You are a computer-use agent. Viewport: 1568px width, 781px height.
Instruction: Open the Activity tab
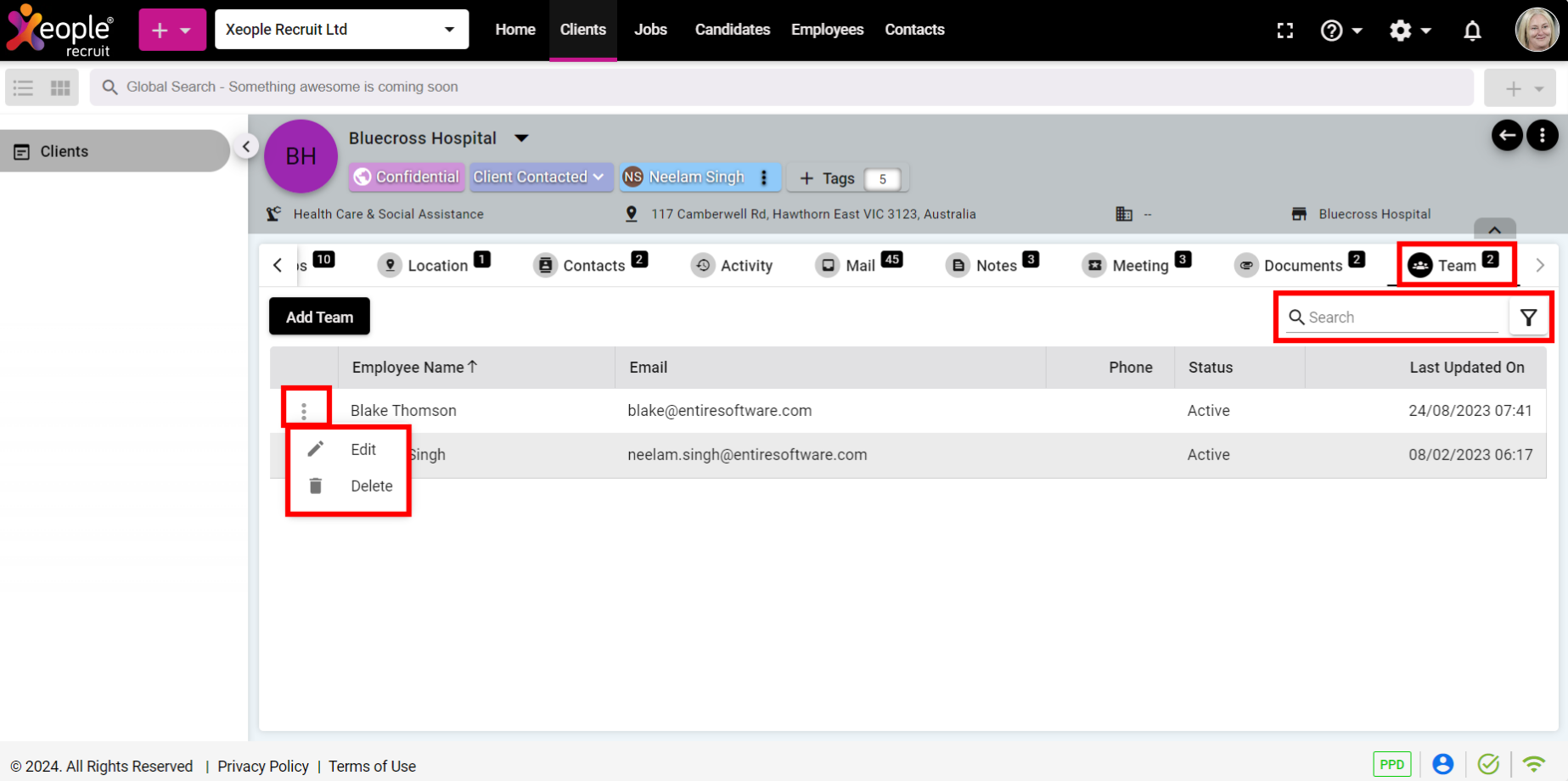coord(733,265)
